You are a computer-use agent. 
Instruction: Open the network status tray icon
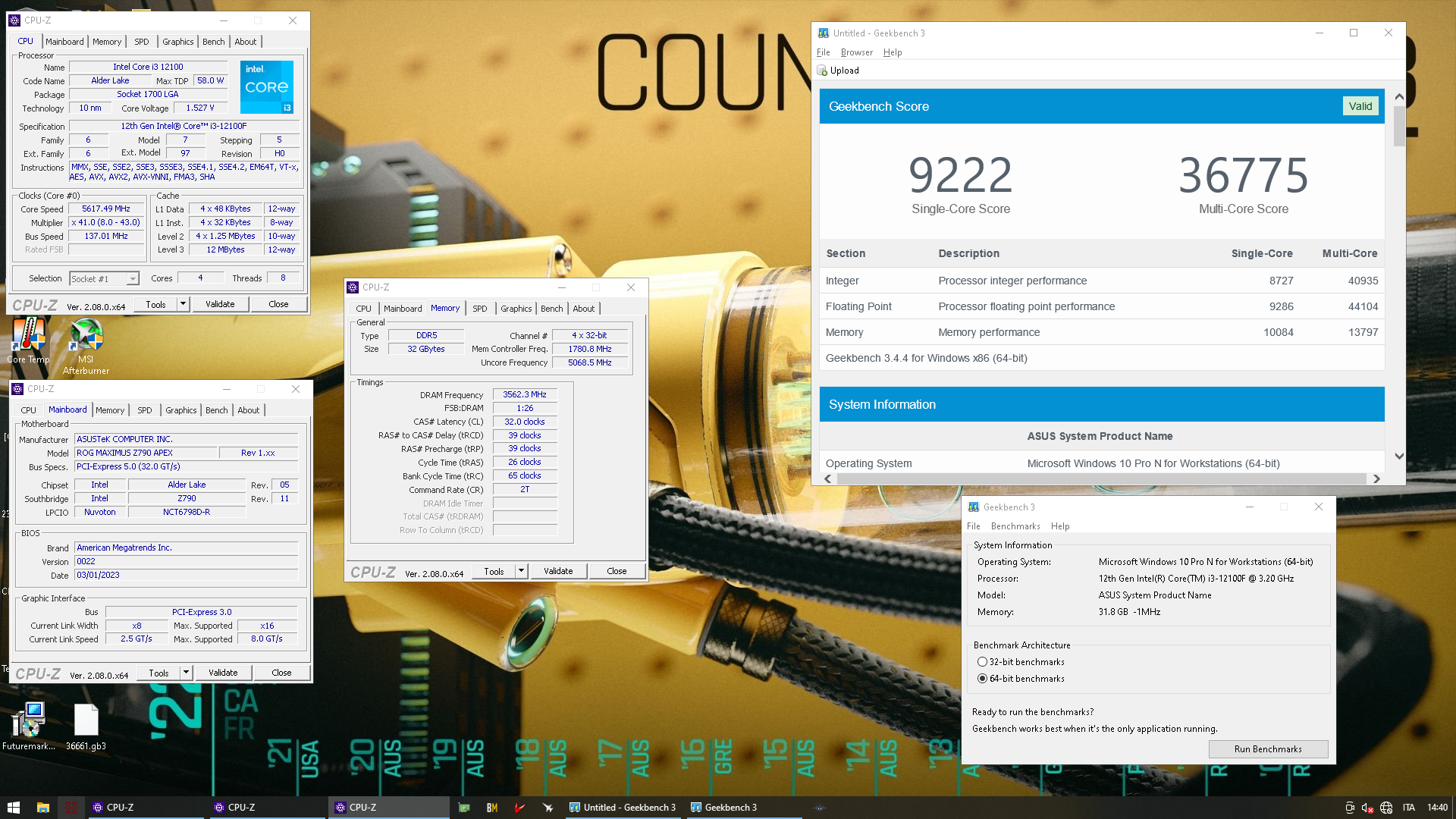[x=1386, y=808]
